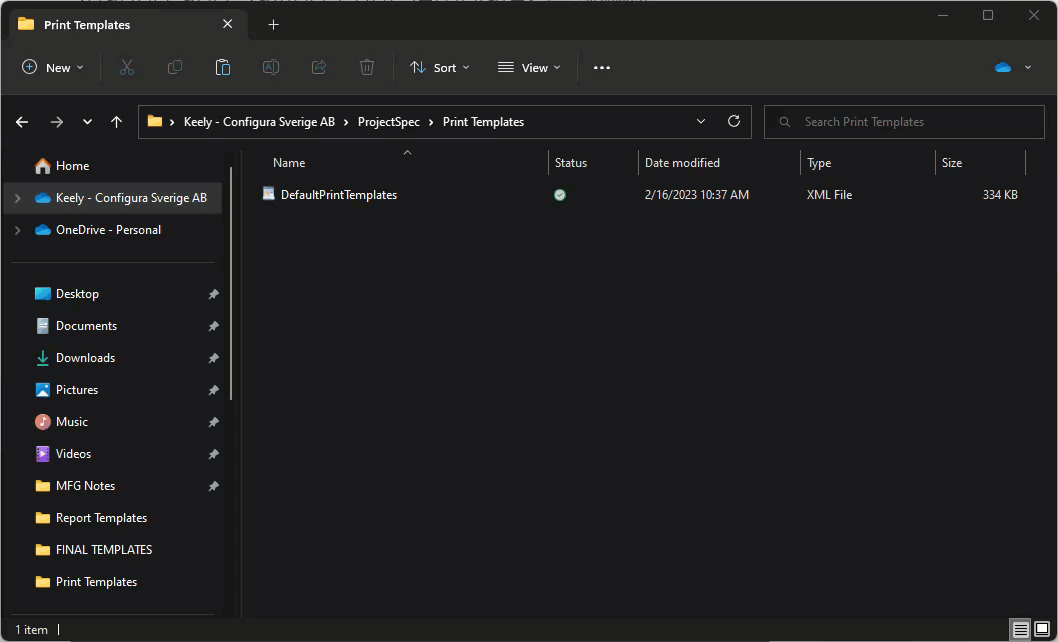Click the navigation pane scrollbar
Screen dimensions: 1058x642
(231, 284)
